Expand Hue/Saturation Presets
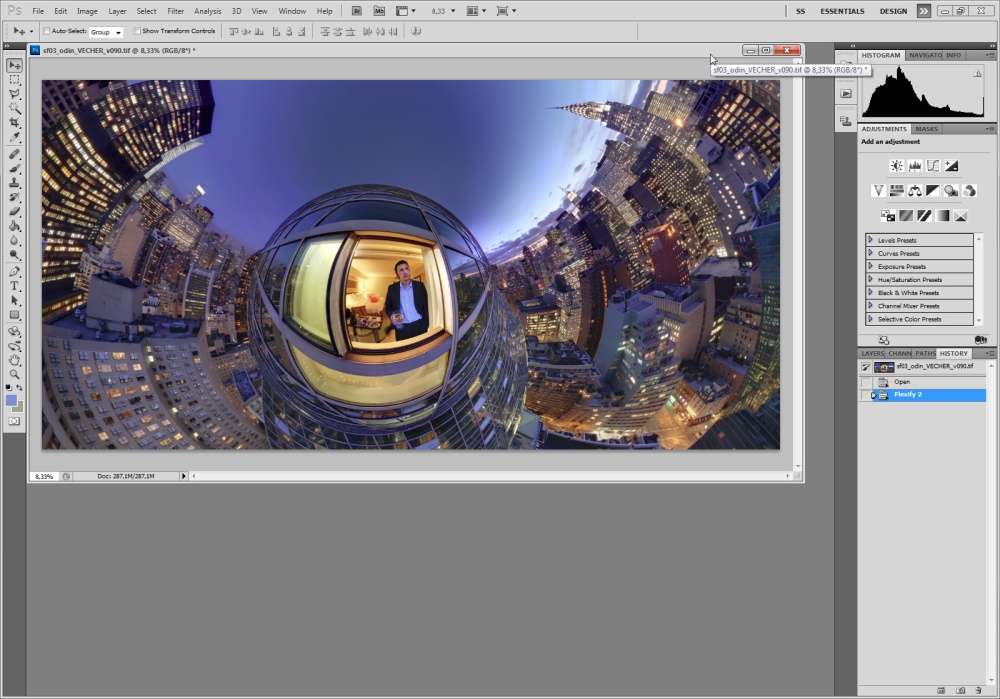Screen dimensions: 1000x699 point(871,280)
